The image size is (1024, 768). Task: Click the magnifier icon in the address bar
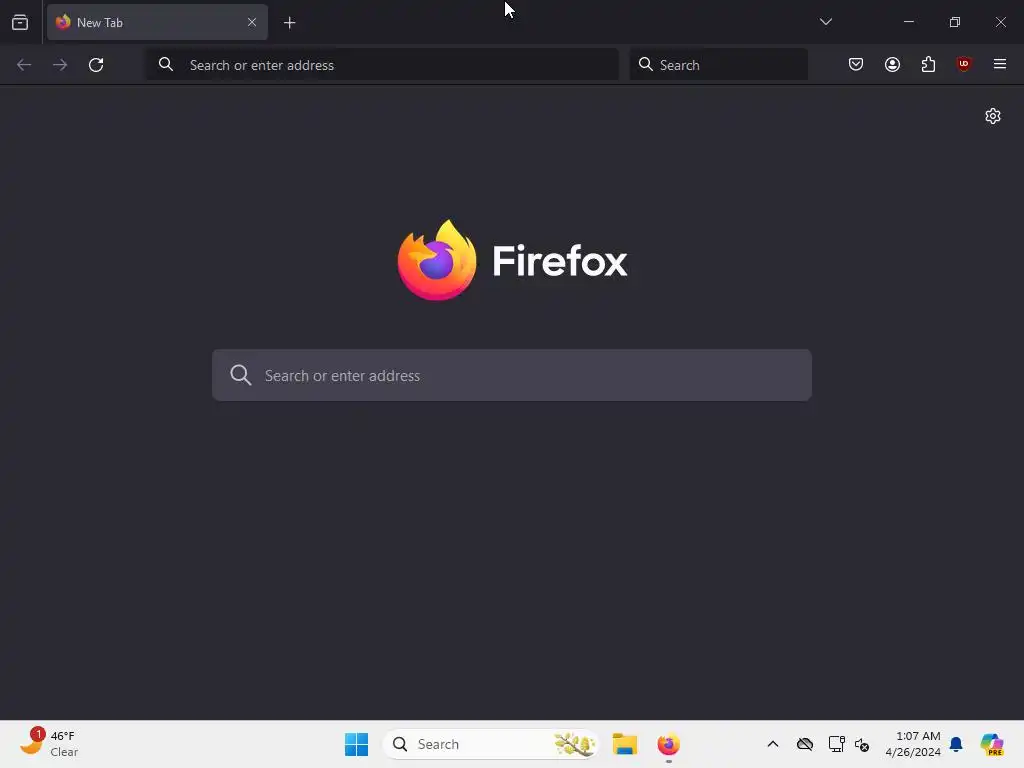tap(166, 64)
